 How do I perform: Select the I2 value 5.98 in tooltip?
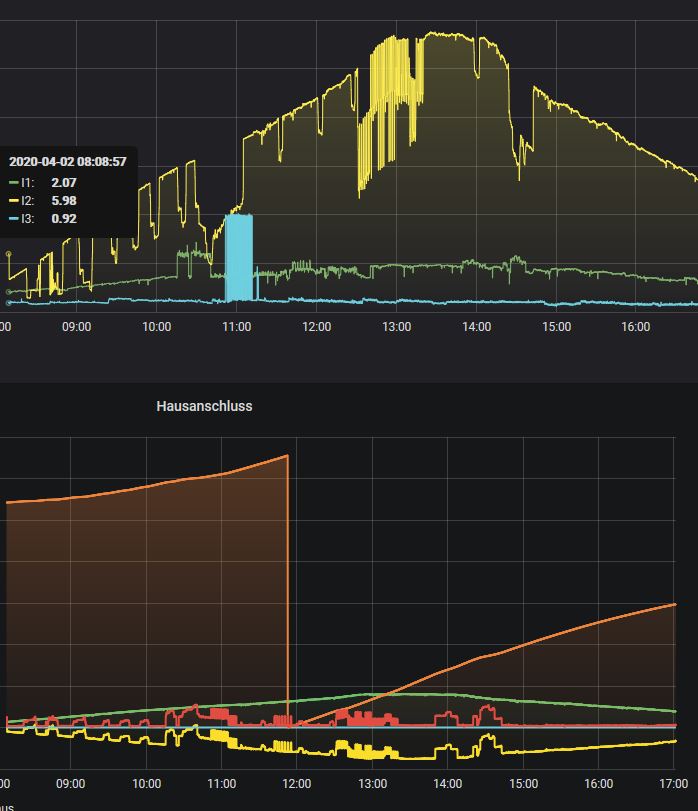pos(64,201)
